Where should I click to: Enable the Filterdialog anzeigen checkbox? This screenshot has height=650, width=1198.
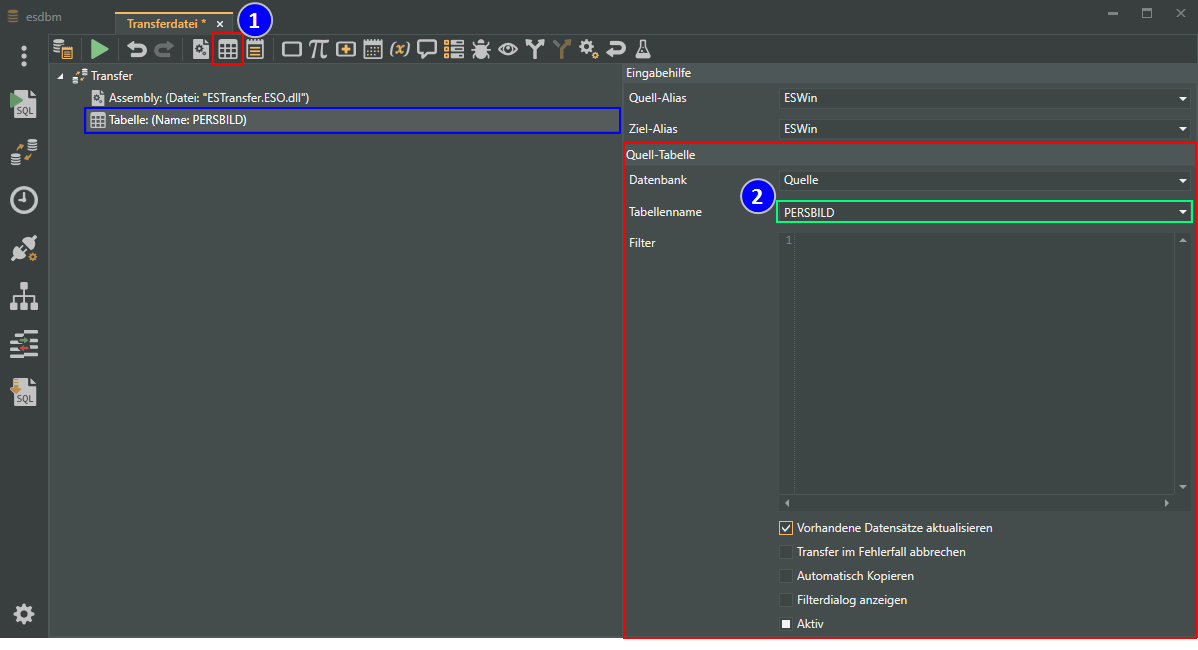(x=786, y=600)
